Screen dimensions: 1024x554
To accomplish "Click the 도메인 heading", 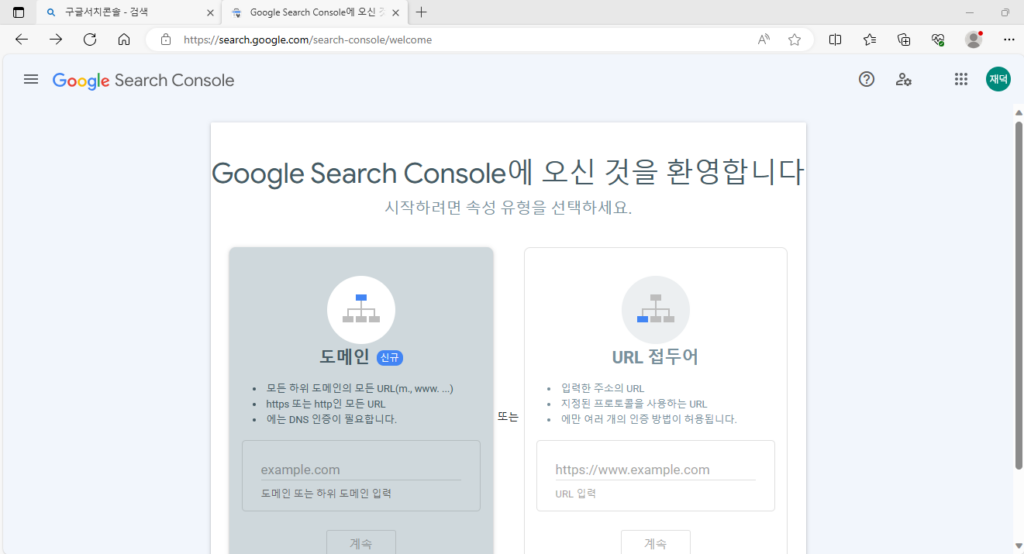I will click(344, 357).
